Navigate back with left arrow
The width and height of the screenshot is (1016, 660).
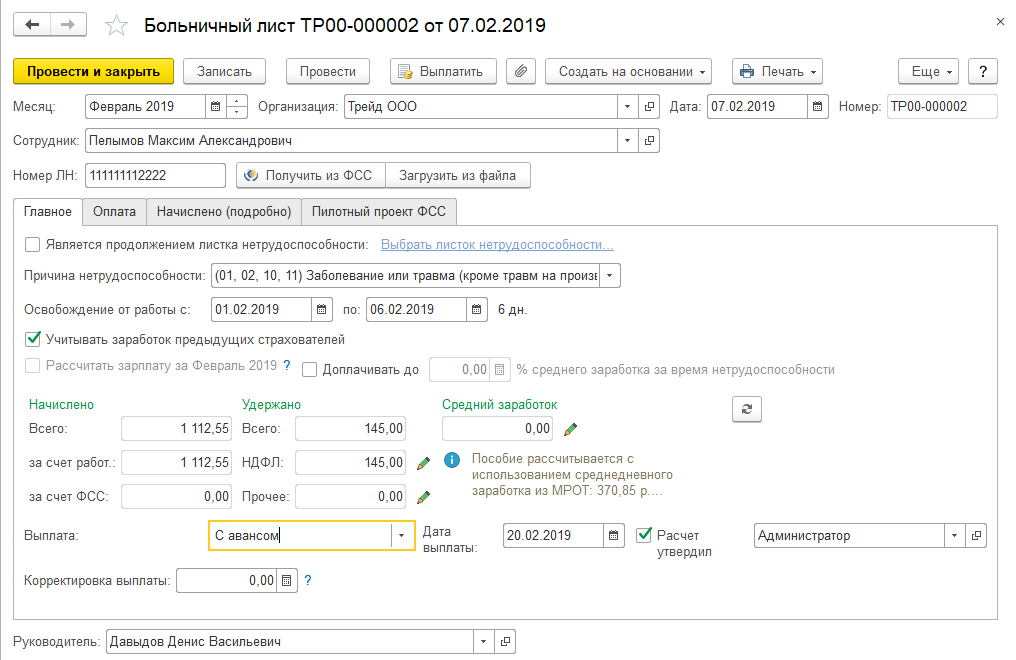click(x=33, y=24)
